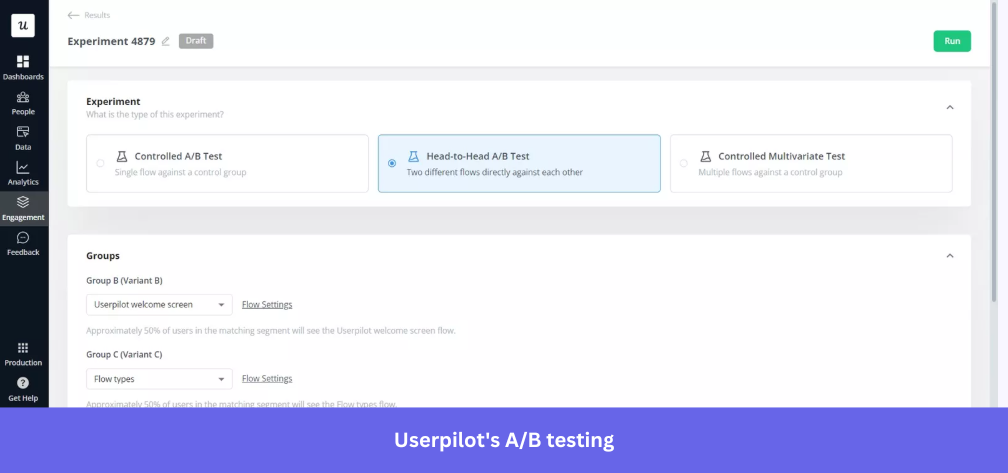The image size is (1008, 473).
Task: Select the Head-to-Head A/B Test radio button
Action: pos(392,163)
